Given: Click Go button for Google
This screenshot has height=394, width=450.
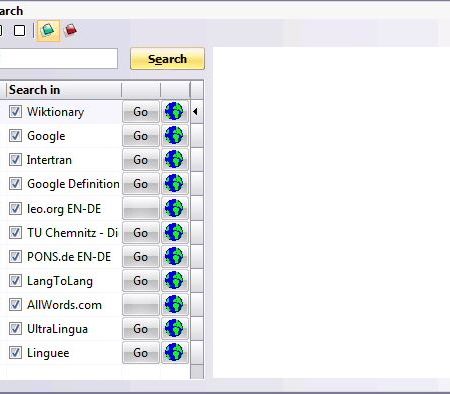Looking at the screenshot, I should 141,136.
